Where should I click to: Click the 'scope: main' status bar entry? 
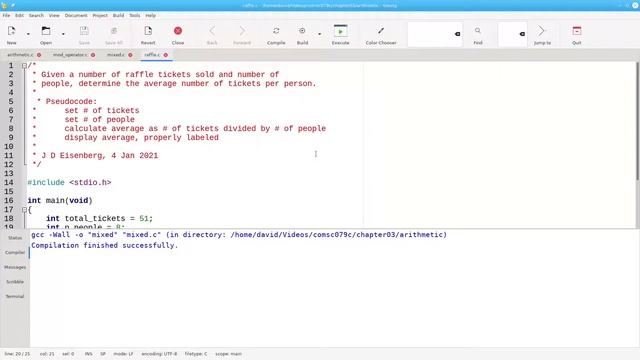click(x=229, y=354)
